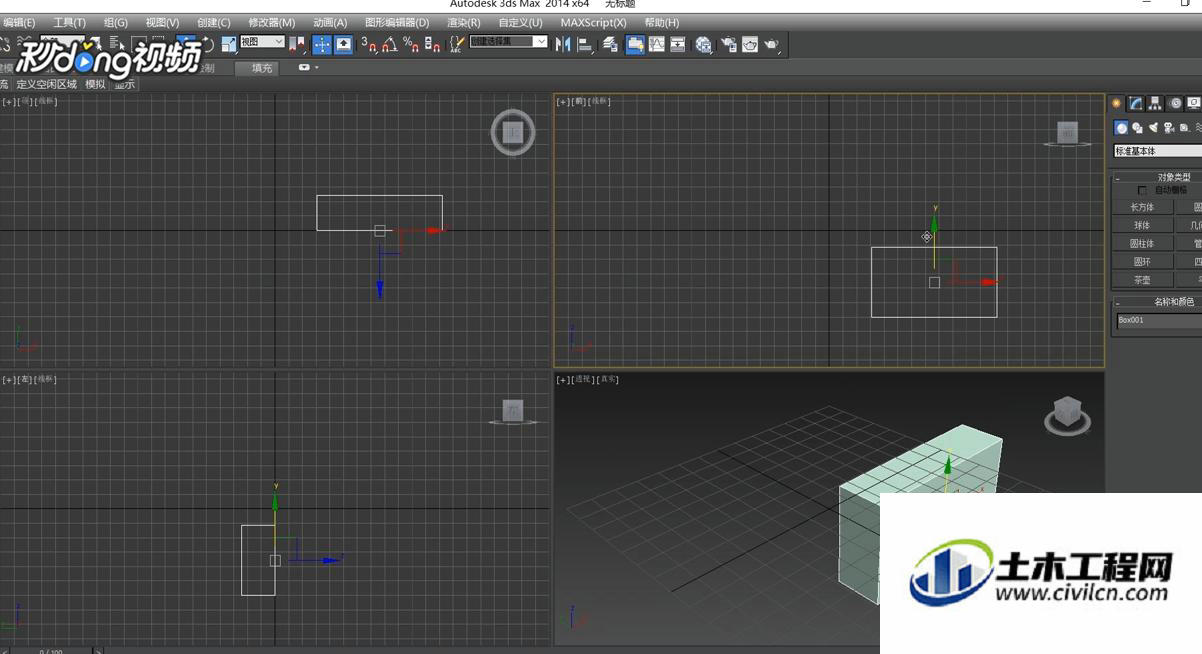Click the Render Production teapot icon
The width and height of the screenshot is (1202, 654).
[773, 44]
